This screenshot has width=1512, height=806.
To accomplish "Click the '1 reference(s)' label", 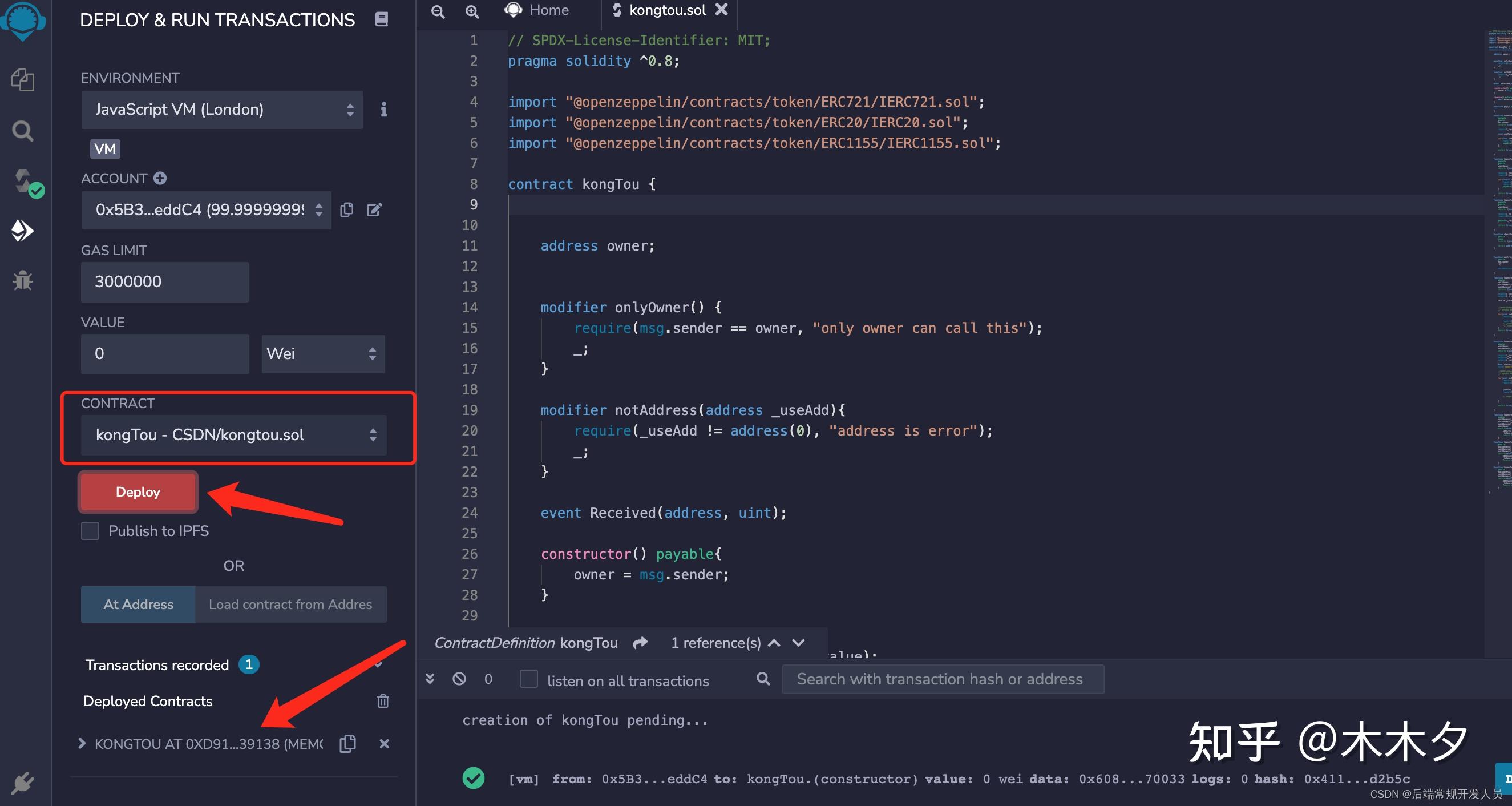I will (x=715, y=643).
